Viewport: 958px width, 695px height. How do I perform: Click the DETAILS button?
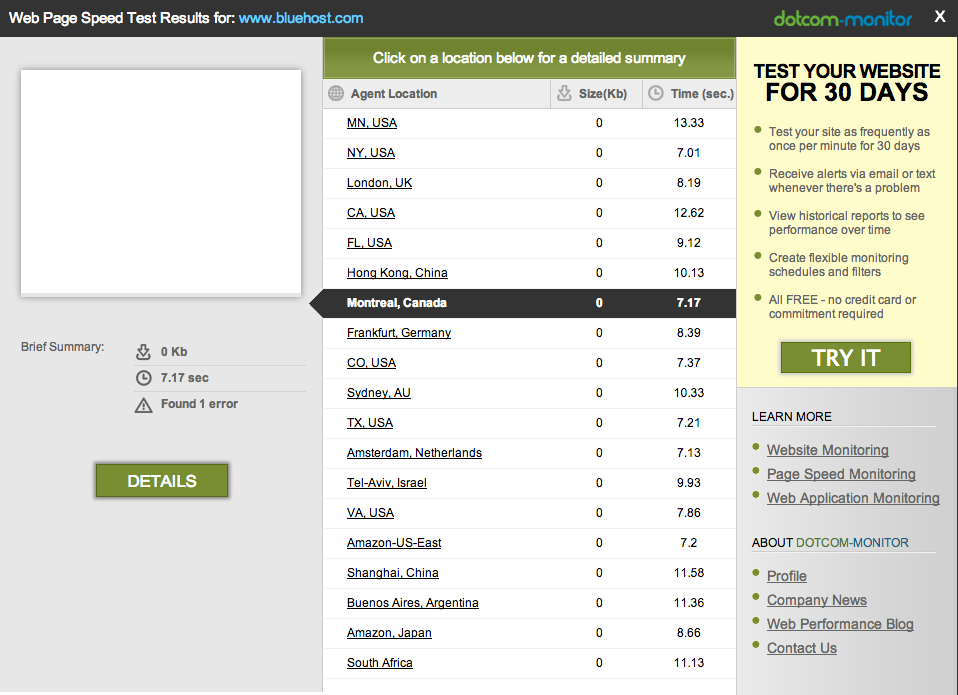162,481
